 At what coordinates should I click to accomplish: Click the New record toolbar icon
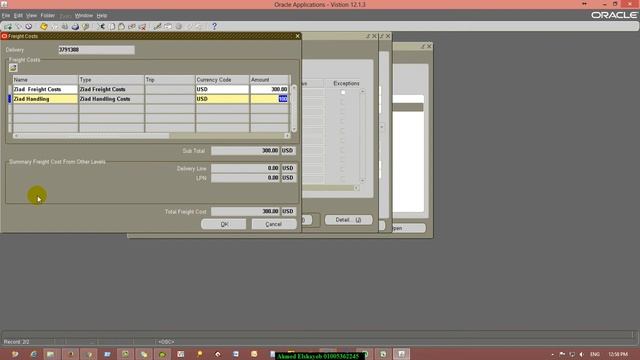click(8, 27)
